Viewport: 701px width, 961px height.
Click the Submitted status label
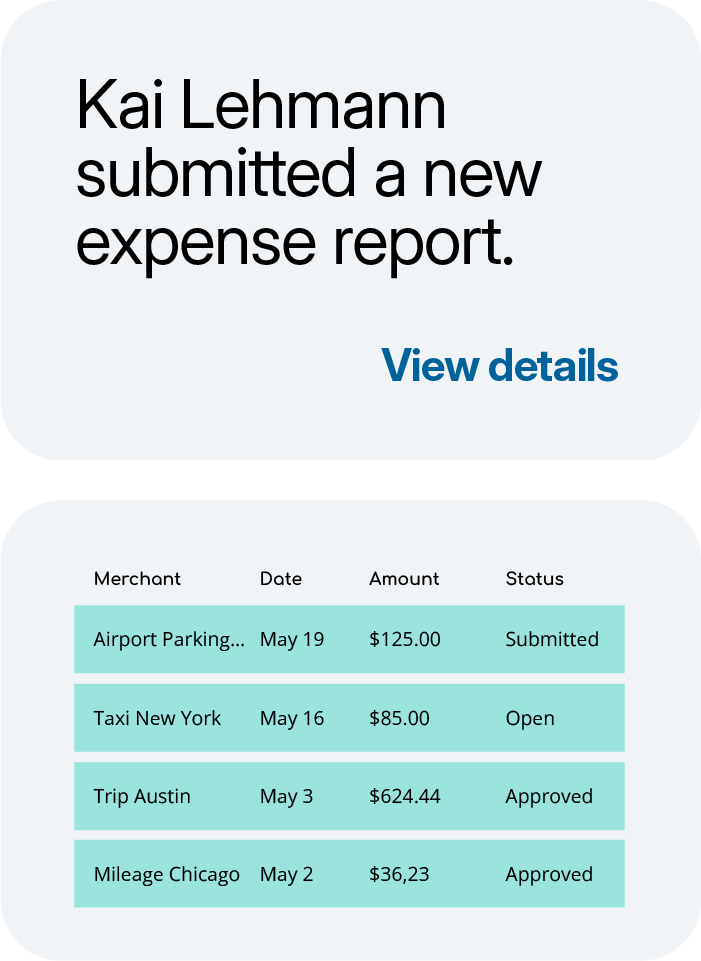[552, 639]
